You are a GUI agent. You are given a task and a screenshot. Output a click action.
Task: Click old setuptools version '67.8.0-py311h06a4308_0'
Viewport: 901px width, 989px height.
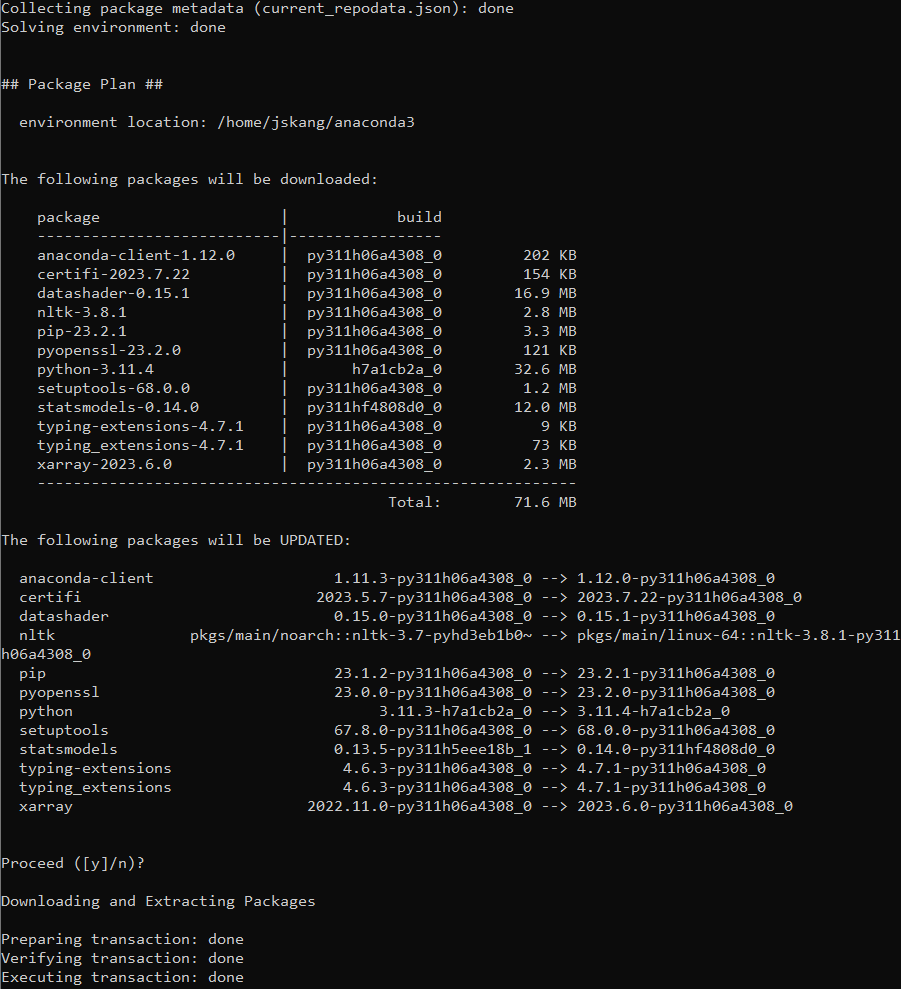433,730
